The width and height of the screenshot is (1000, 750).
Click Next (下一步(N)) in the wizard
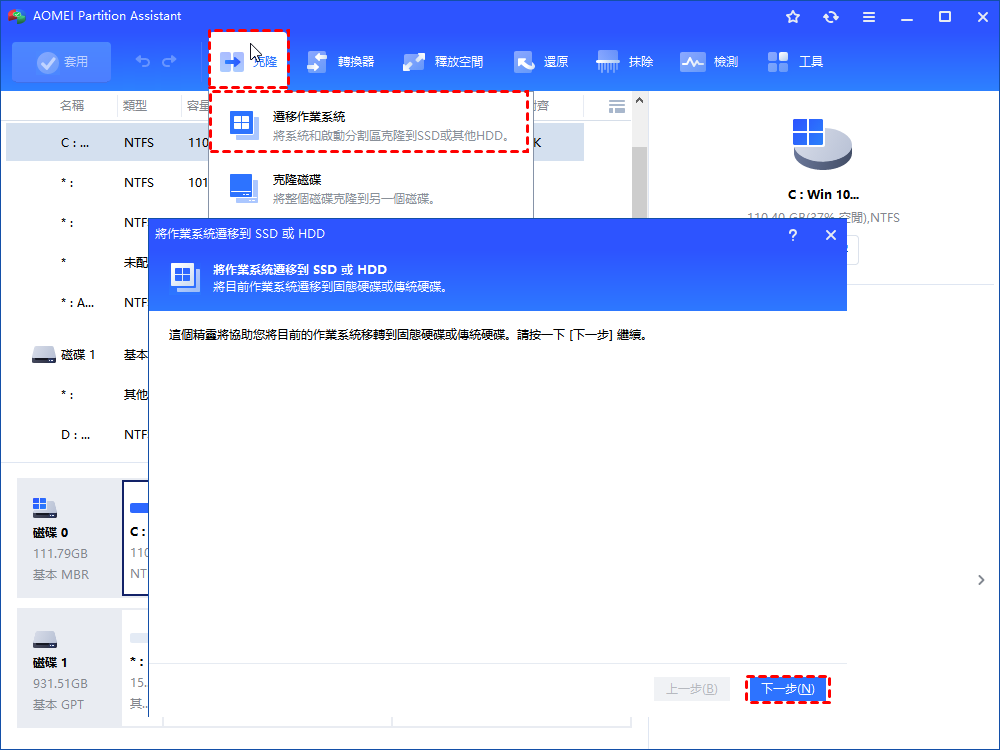click(788, 689)
